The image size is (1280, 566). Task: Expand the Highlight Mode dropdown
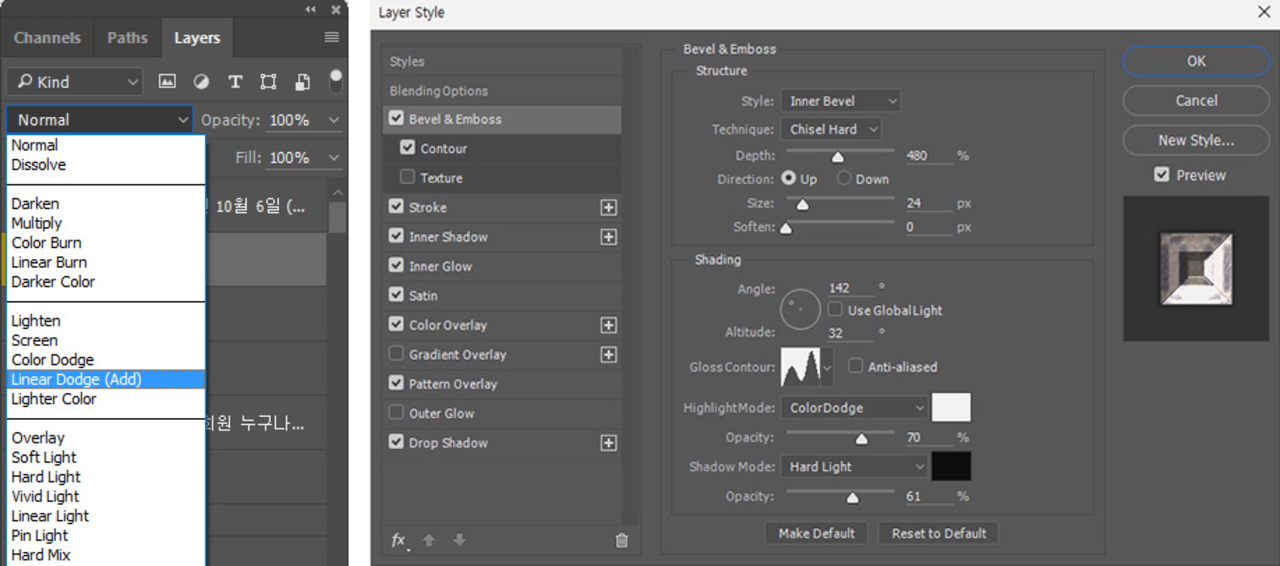[x=854, y=408]
